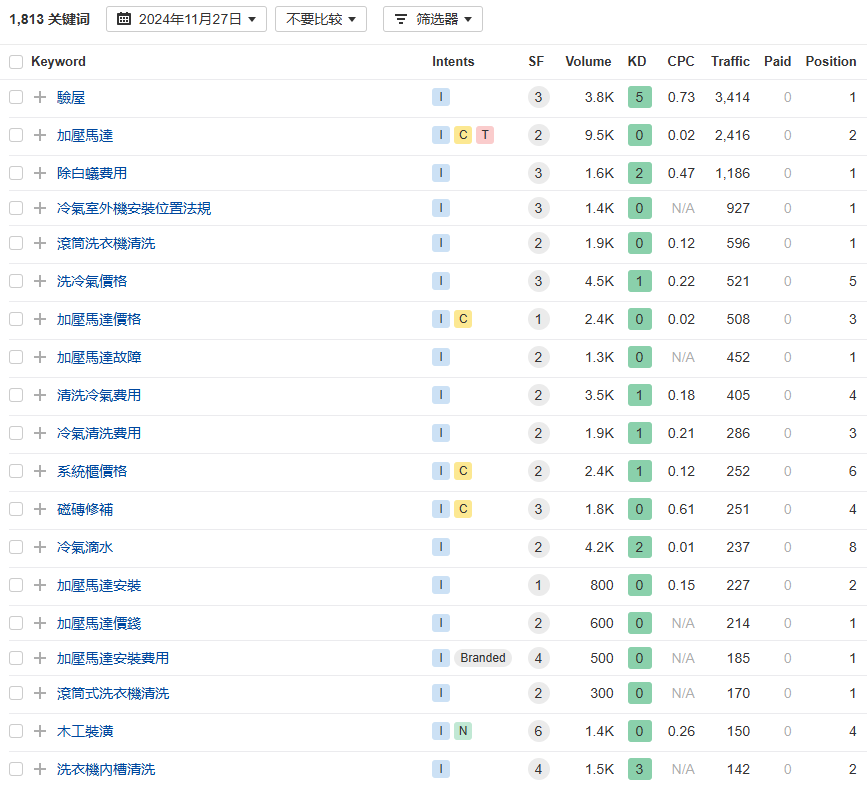Screen dimensions: 867x787
Task: Click SF count 1 for 加壓馬達安裝
Action: (x=539, y=585)
